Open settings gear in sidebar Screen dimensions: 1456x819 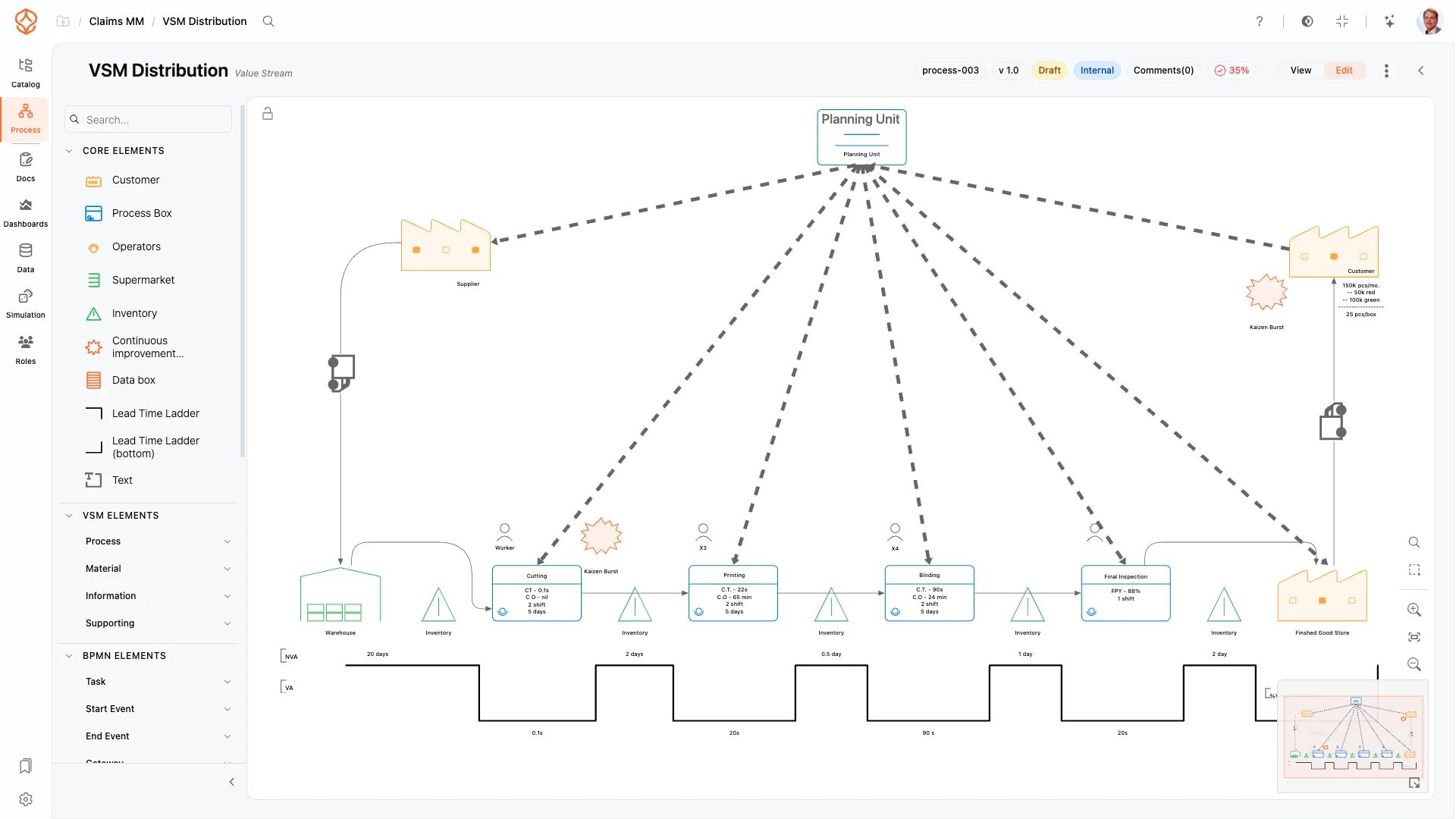(x=26, y=799)
